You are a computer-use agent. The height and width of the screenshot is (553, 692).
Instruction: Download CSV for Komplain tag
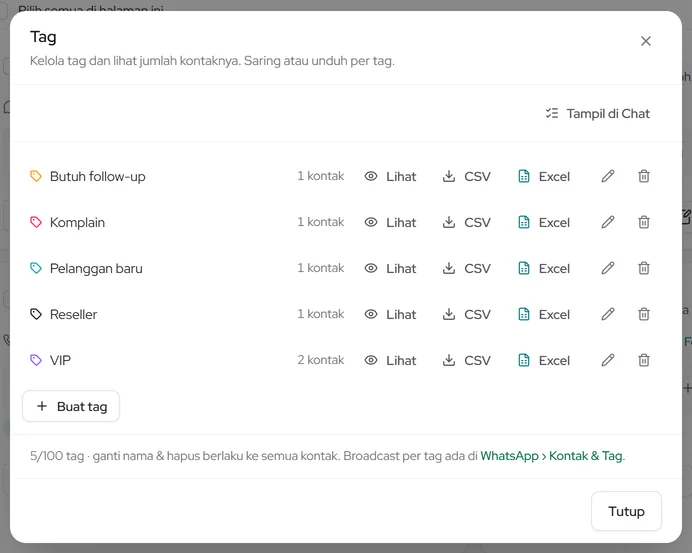click(x=466, y=222)
